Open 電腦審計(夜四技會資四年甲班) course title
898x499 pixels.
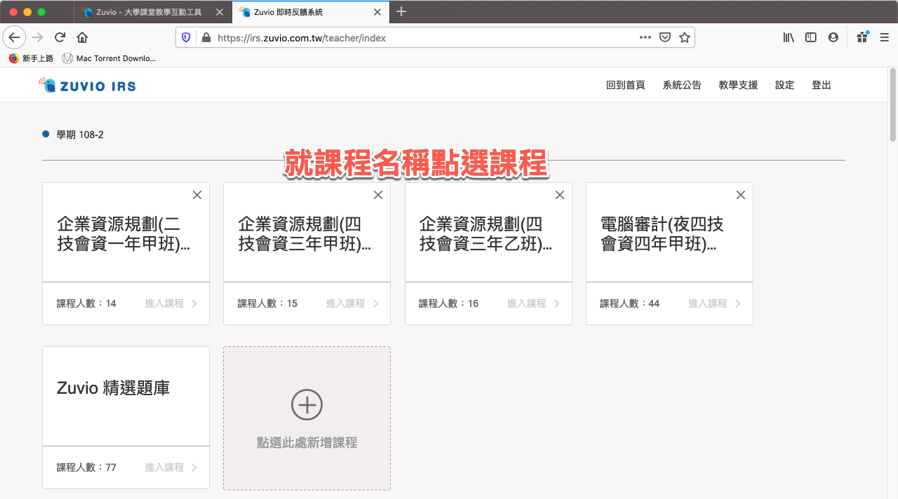tap(662, 234)
